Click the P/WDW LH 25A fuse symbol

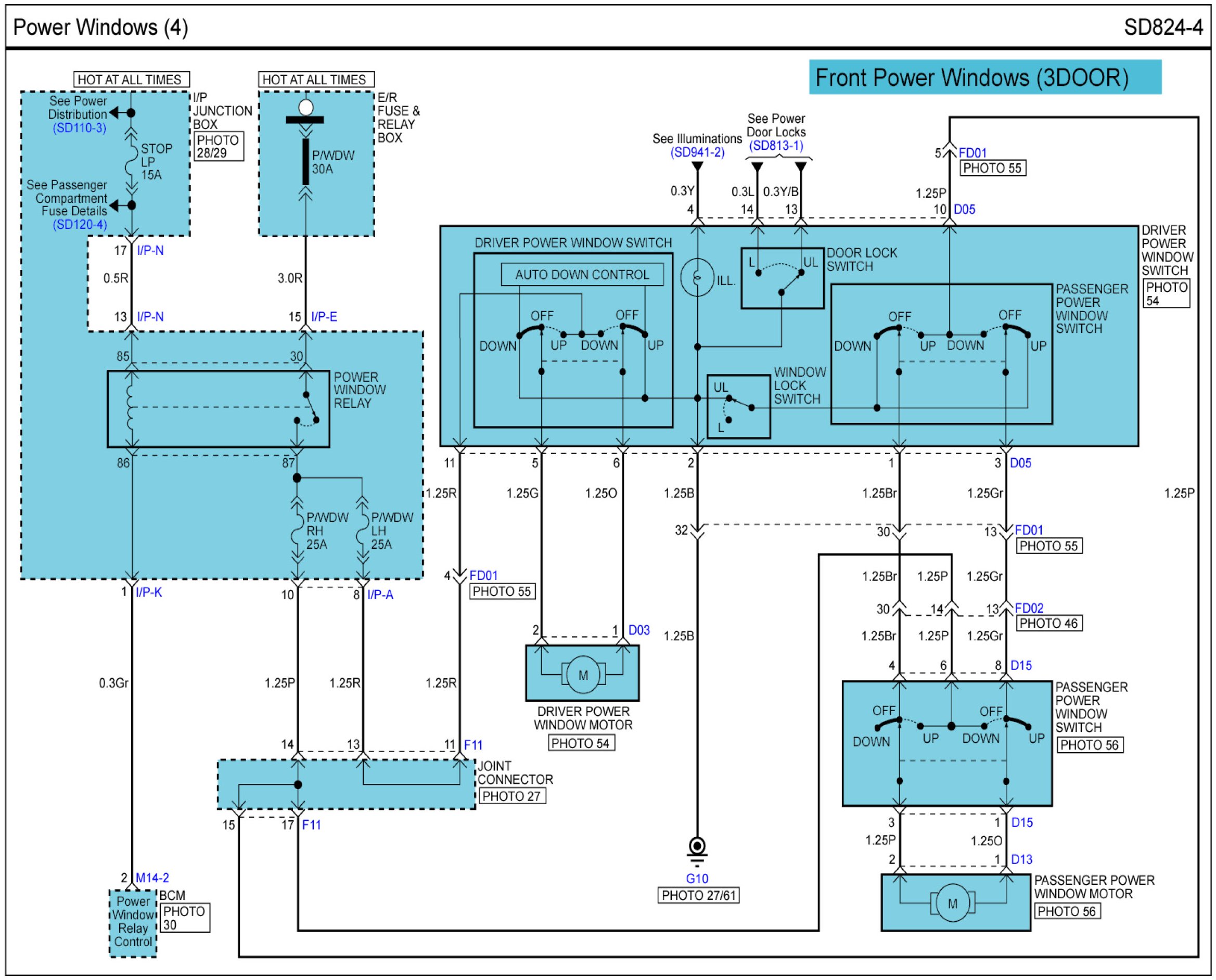tap(363, 530)
